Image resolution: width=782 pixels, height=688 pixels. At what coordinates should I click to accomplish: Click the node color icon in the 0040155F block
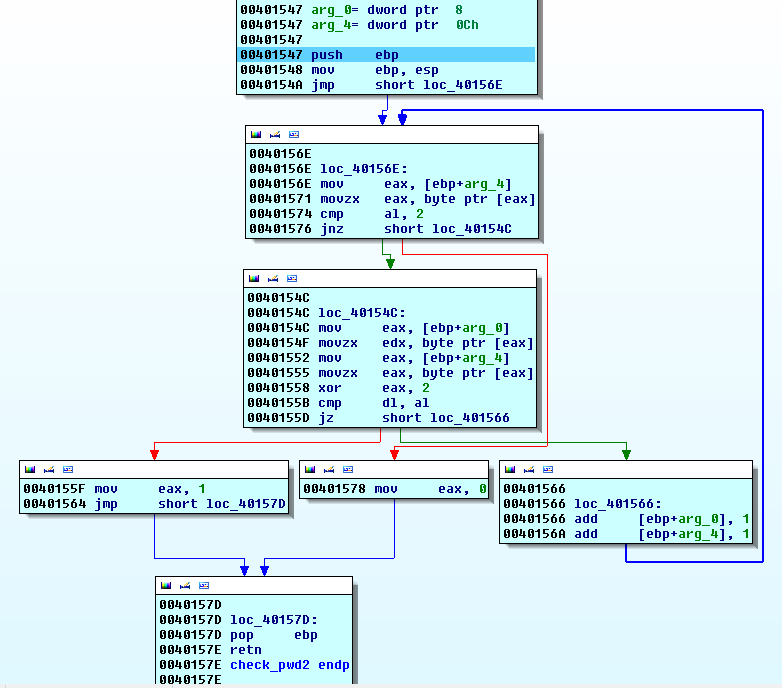tap(30, 470)
